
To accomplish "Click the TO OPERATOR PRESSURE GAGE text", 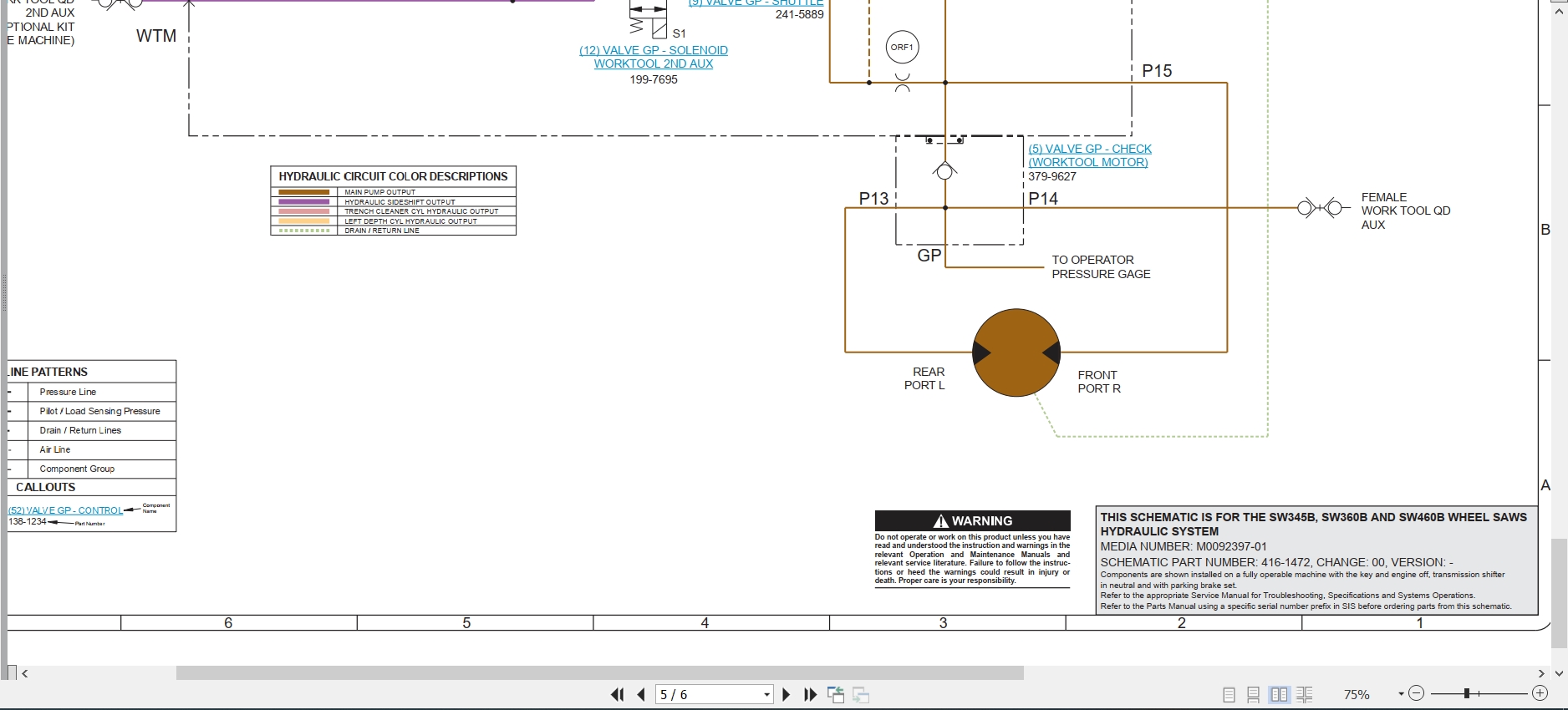I will [1101, 267].
